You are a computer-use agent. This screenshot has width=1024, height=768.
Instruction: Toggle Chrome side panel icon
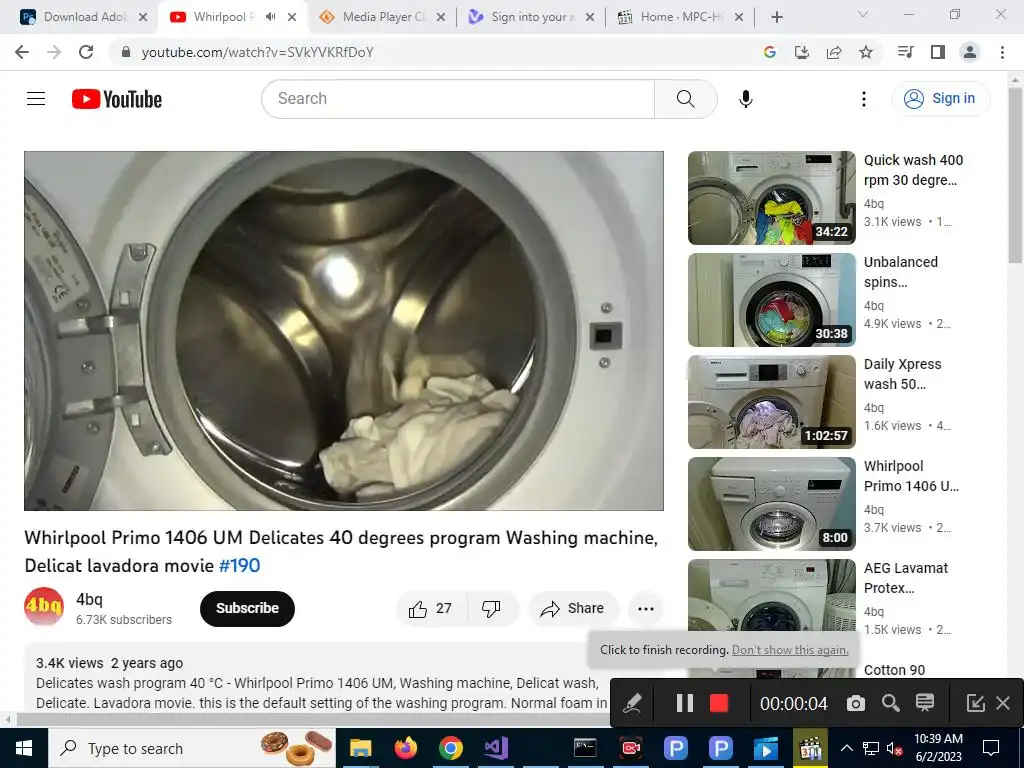938,52
